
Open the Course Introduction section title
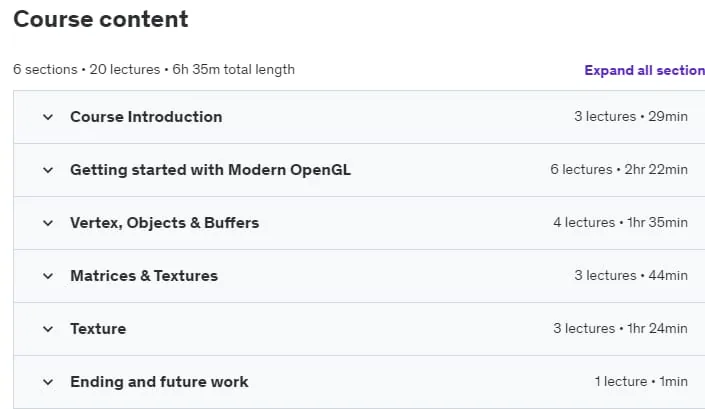[x=146, y=117]
